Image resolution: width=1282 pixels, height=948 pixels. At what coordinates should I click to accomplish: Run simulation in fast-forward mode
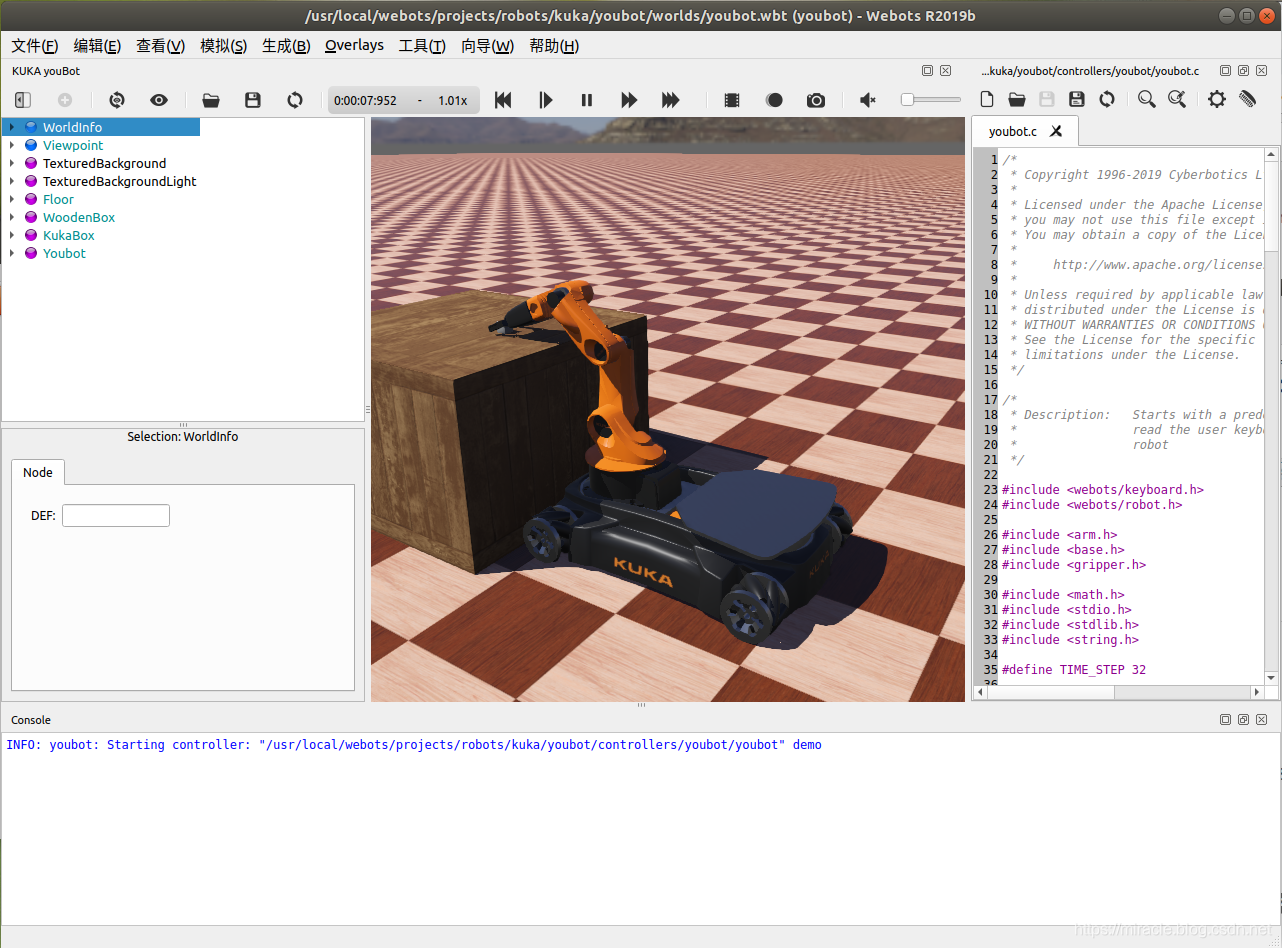[x=629, y=100]
